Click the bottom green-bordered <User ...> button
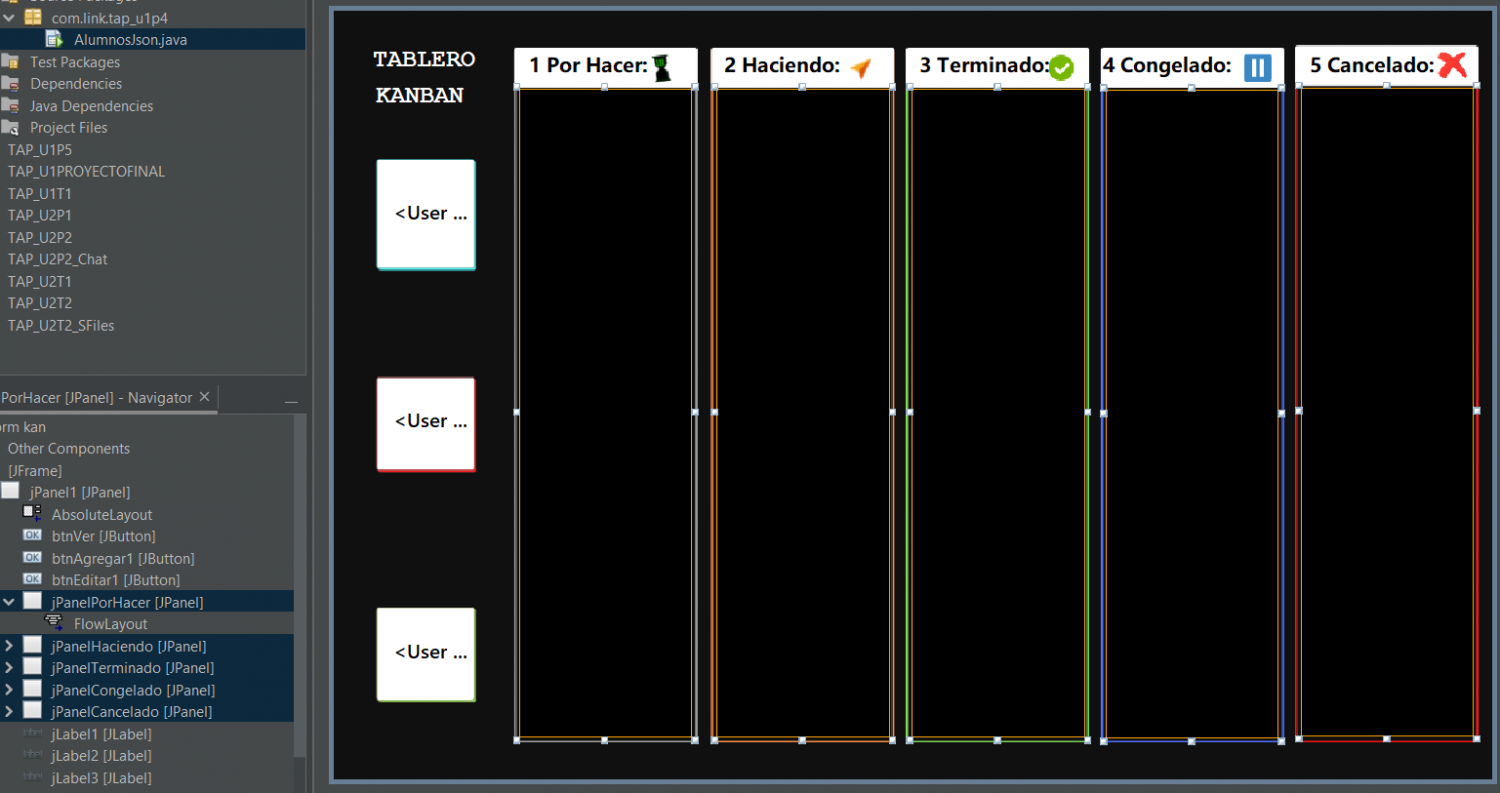 pyautogui.click(x=426, y=654)
